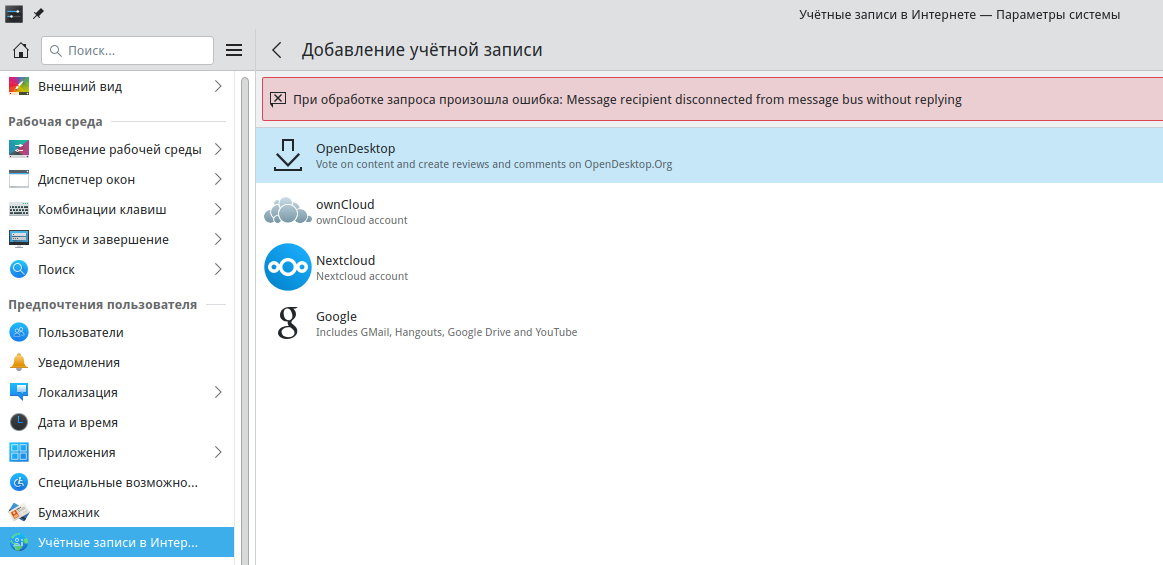Click the OpenDesktop download icon
Viewport: 1163px width, 565px height.
[288, 155]
